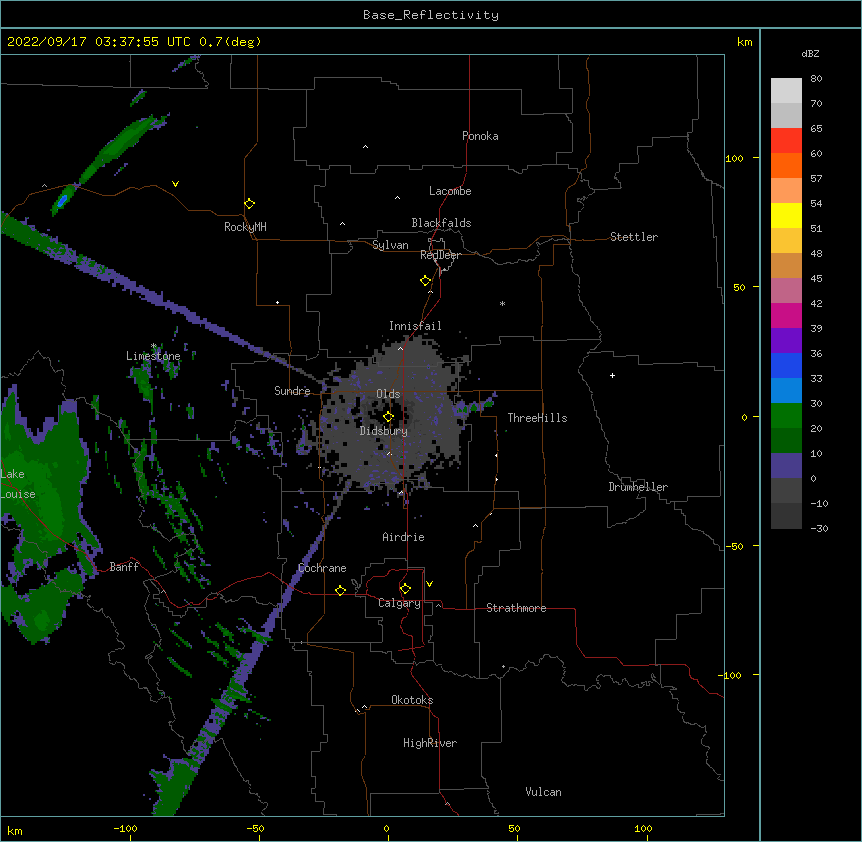The width and height of the screenshot is (862, 842).
Task: Click the blue echo core in northwest band
Action: (x=62, y=201)
